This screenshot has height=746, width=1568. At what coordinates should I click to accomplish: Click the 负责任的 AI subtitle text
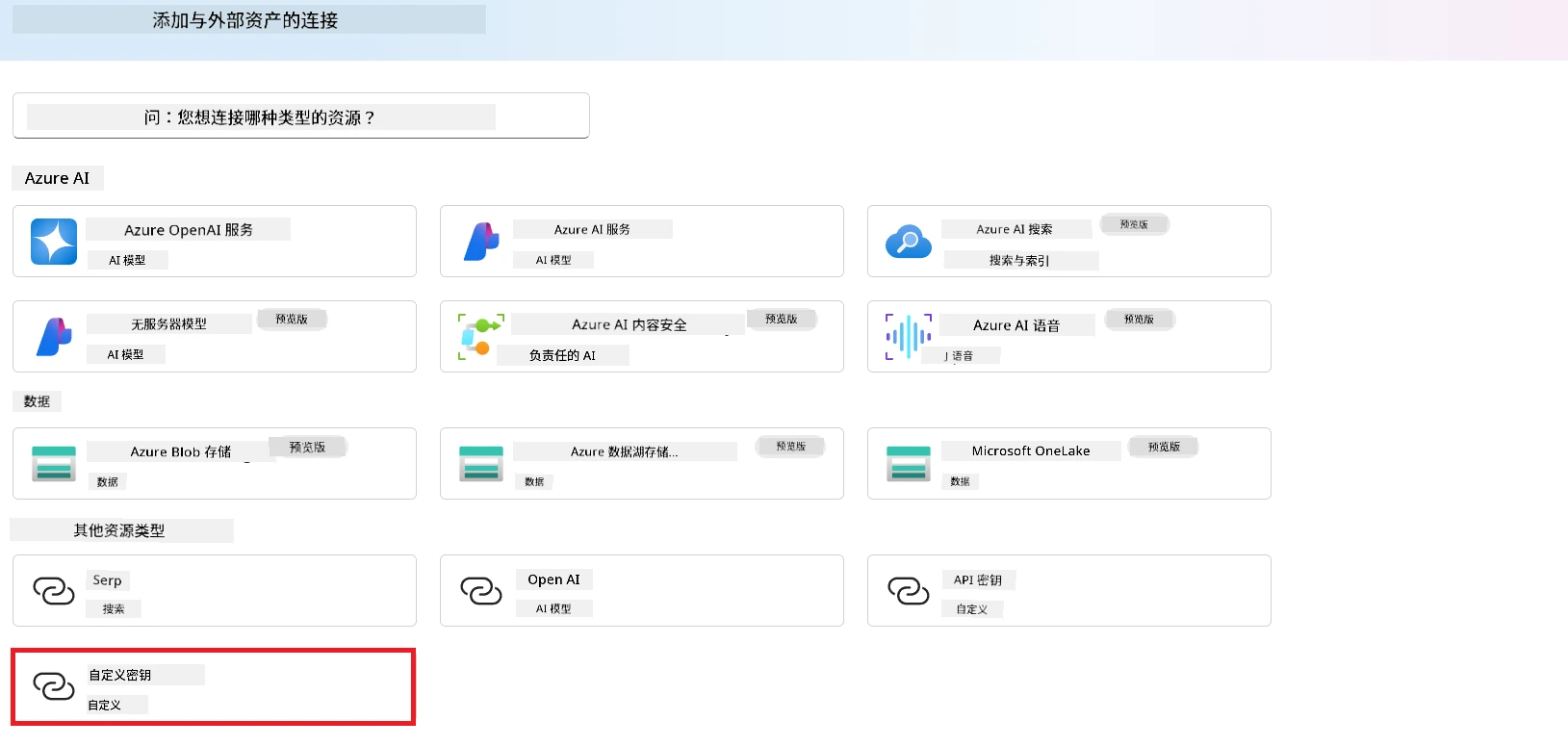562,355
